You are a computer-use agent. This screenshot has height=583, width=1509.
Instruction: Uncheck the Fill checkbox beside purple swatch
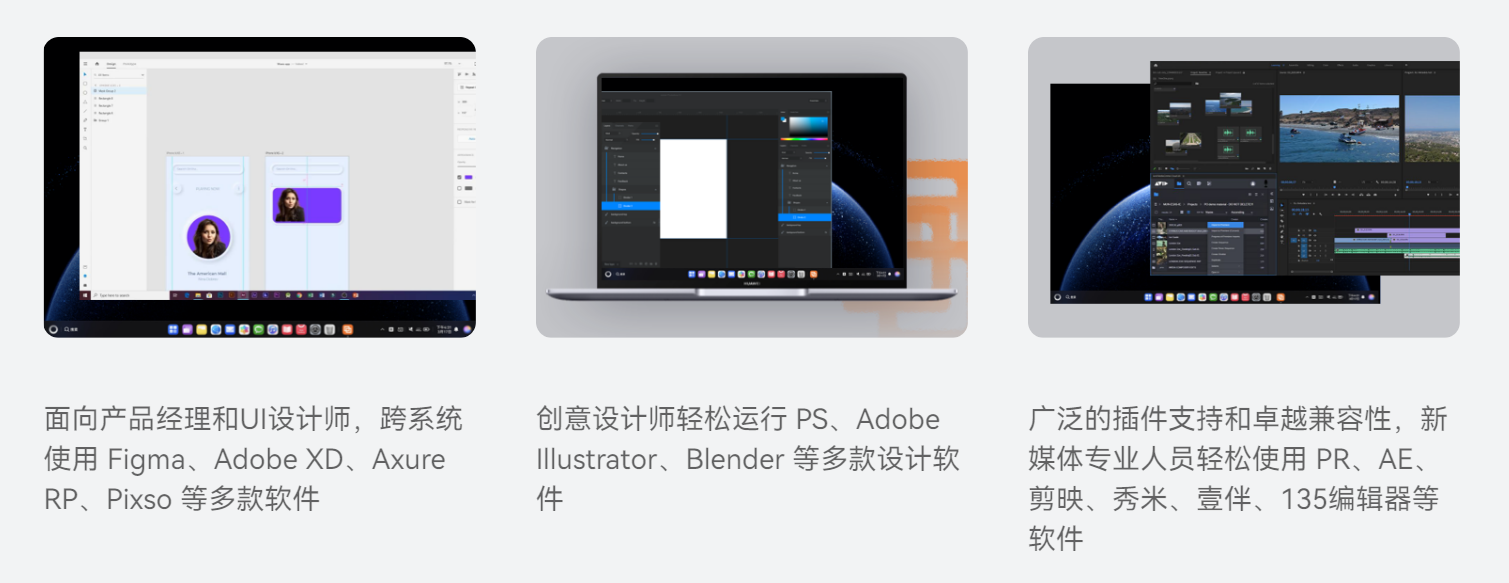(x=459, y=177)
